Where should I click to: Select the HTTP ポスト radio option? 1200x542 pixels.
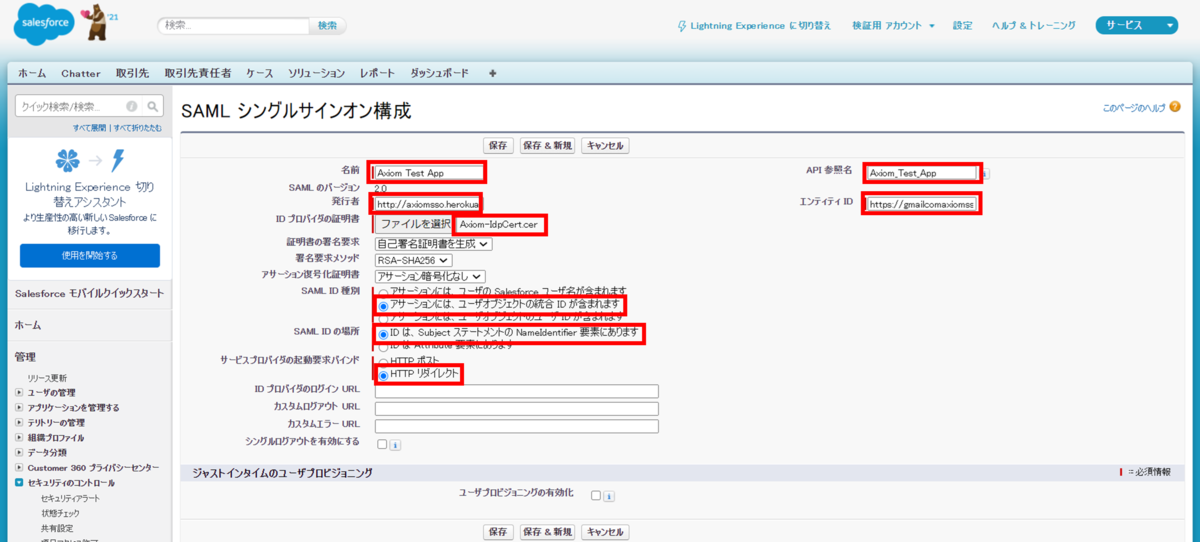383,361
